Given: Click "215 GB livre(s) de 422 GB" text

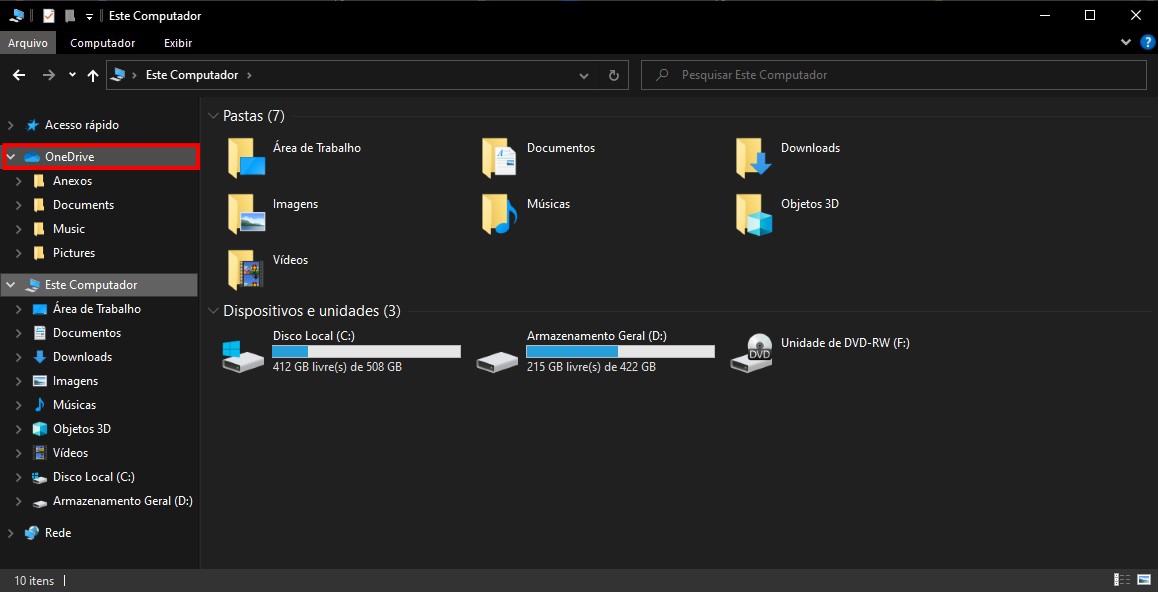Looking at the screenshot, I should coord(591,367).
